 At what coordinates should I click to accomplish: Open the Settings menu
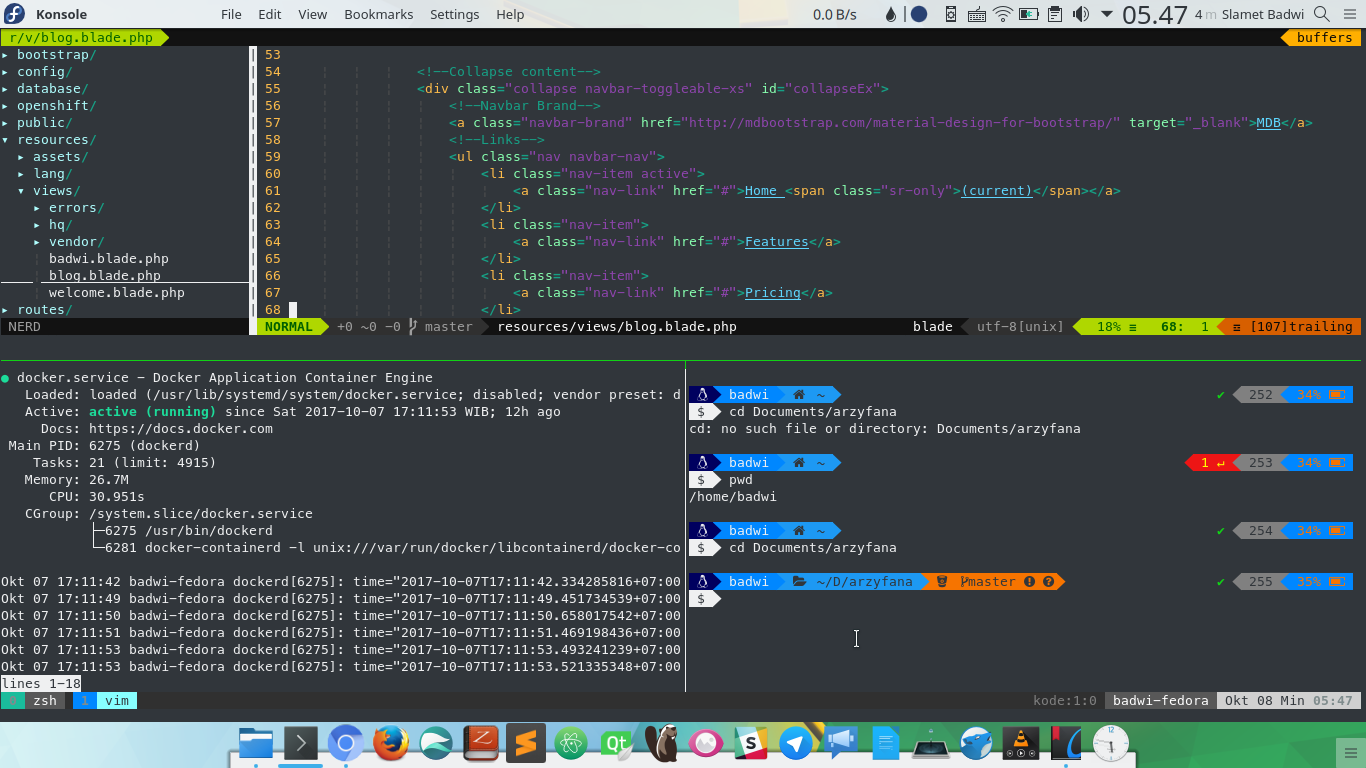click(x=454, y=14)
